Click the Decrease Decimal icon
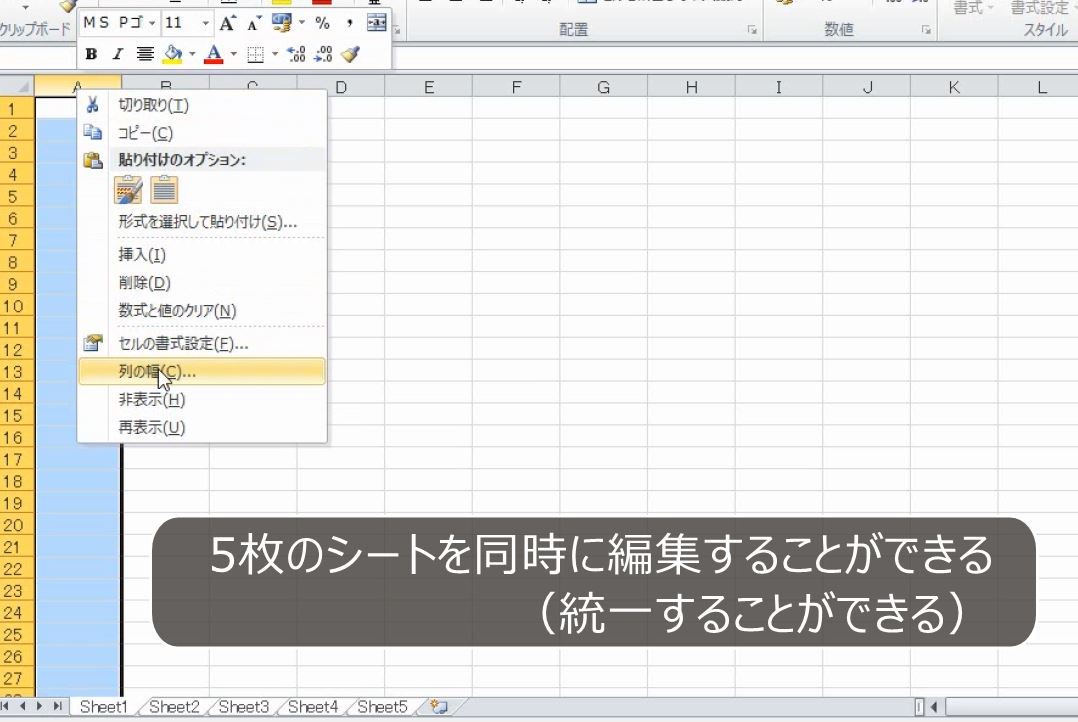 (322, 53)
